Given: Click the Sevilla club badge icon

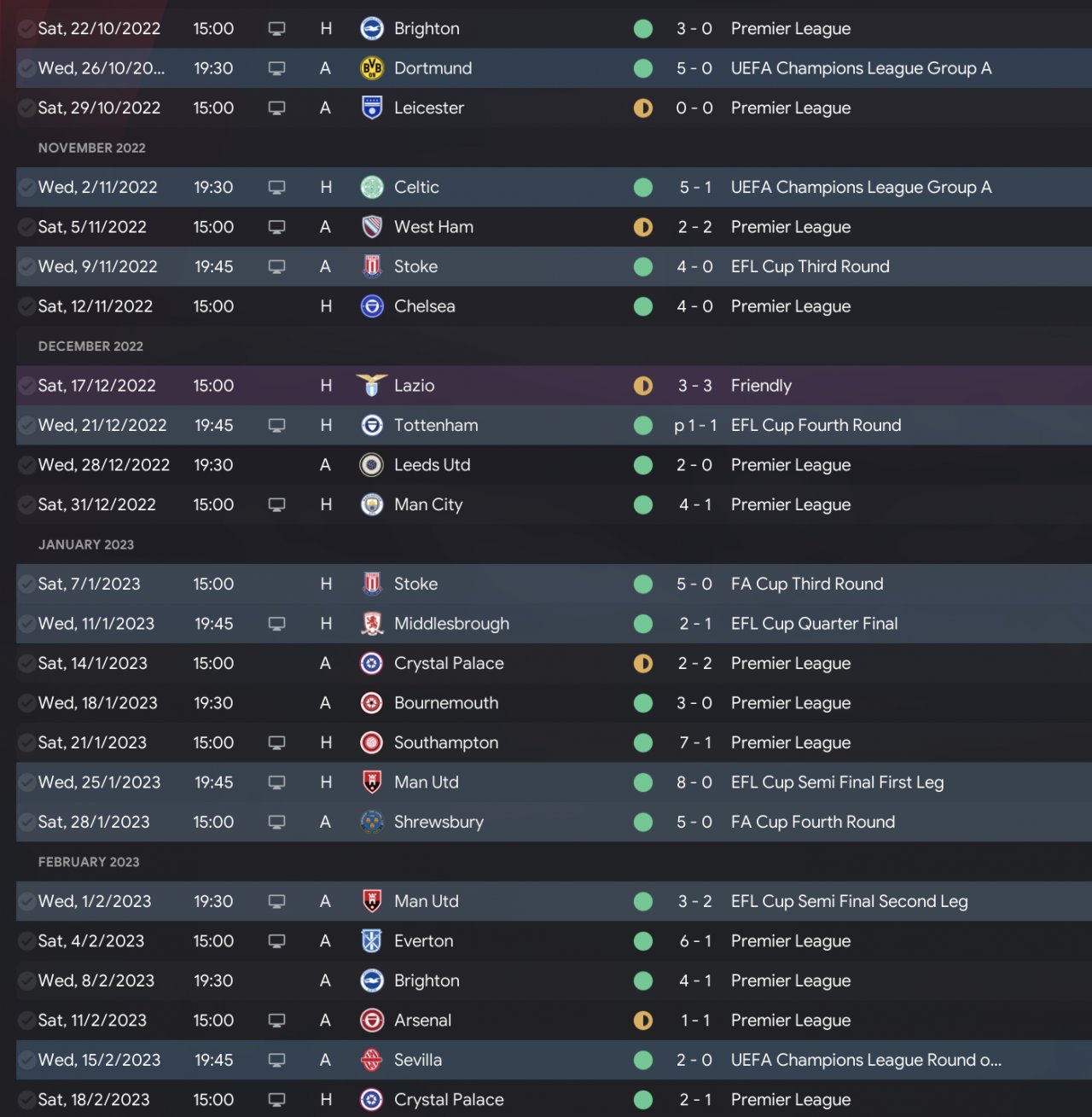Looking at the screenshot, I should coord(372,1060).
